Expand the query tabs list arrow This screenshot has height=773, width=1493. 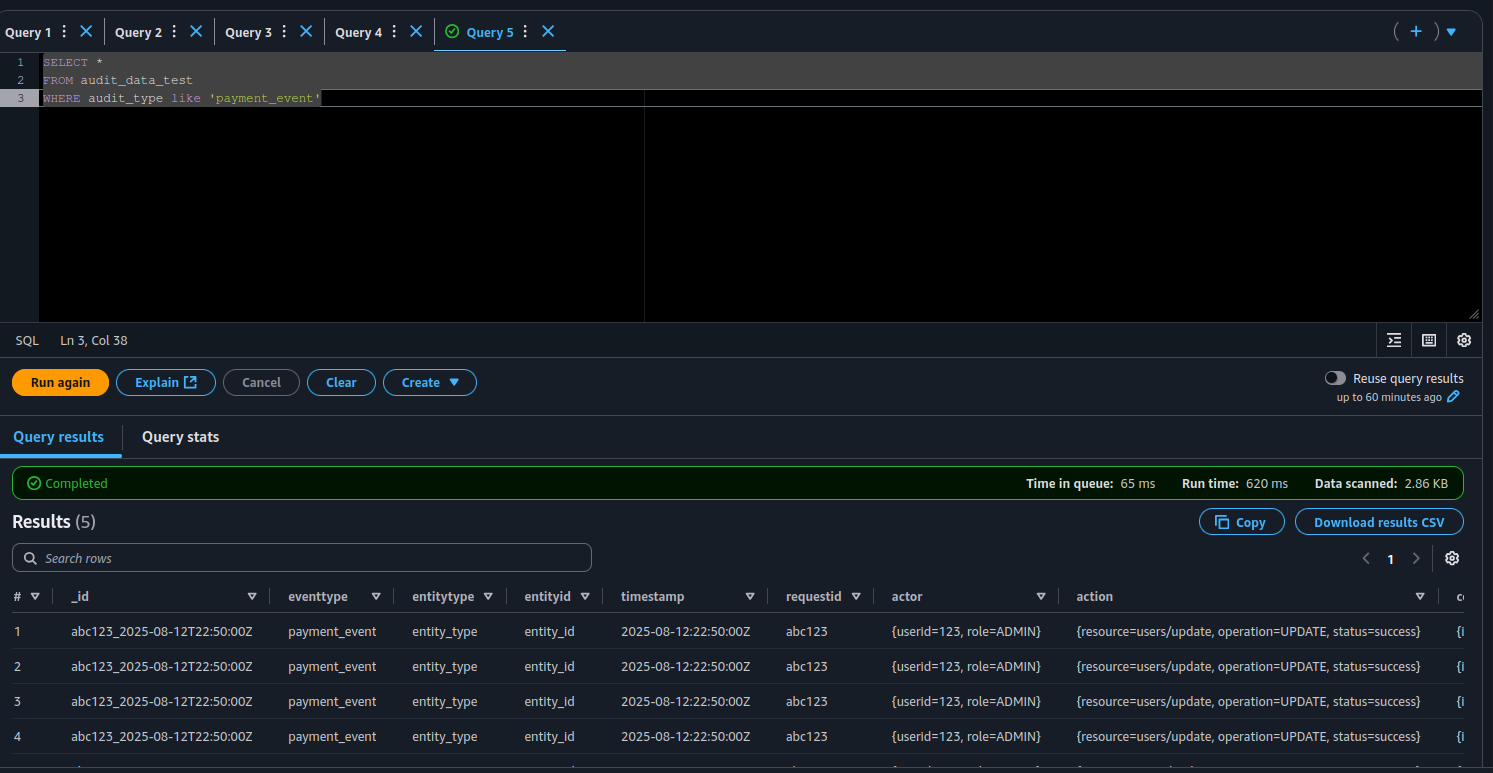pos(1451,32)
